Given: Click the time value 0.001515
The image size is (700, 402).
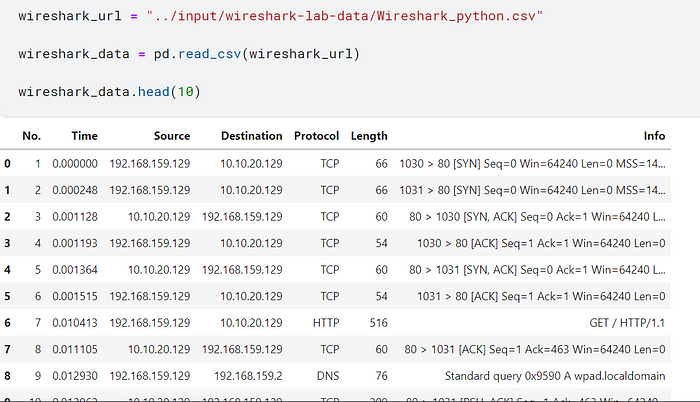Looking at the screenshot, I should [x=75, y=296].
